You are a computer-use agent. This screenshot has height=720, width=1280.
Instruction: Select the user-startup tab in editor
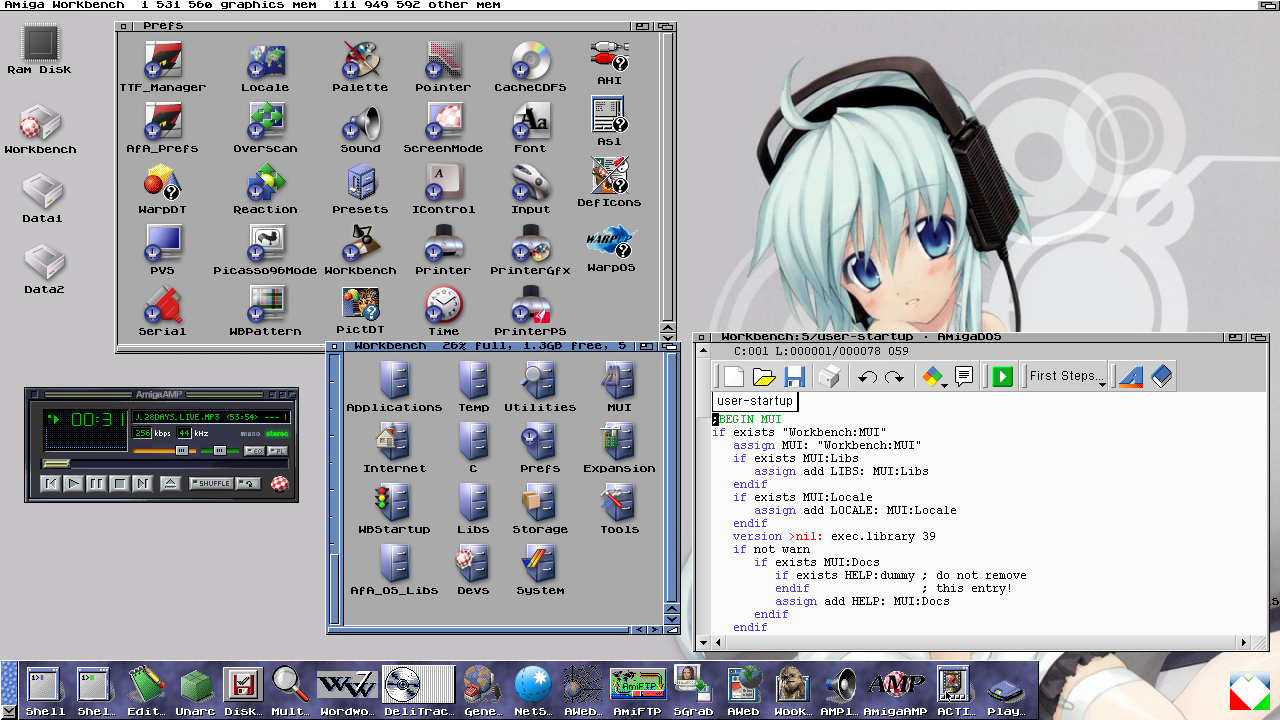coord(755,401)
